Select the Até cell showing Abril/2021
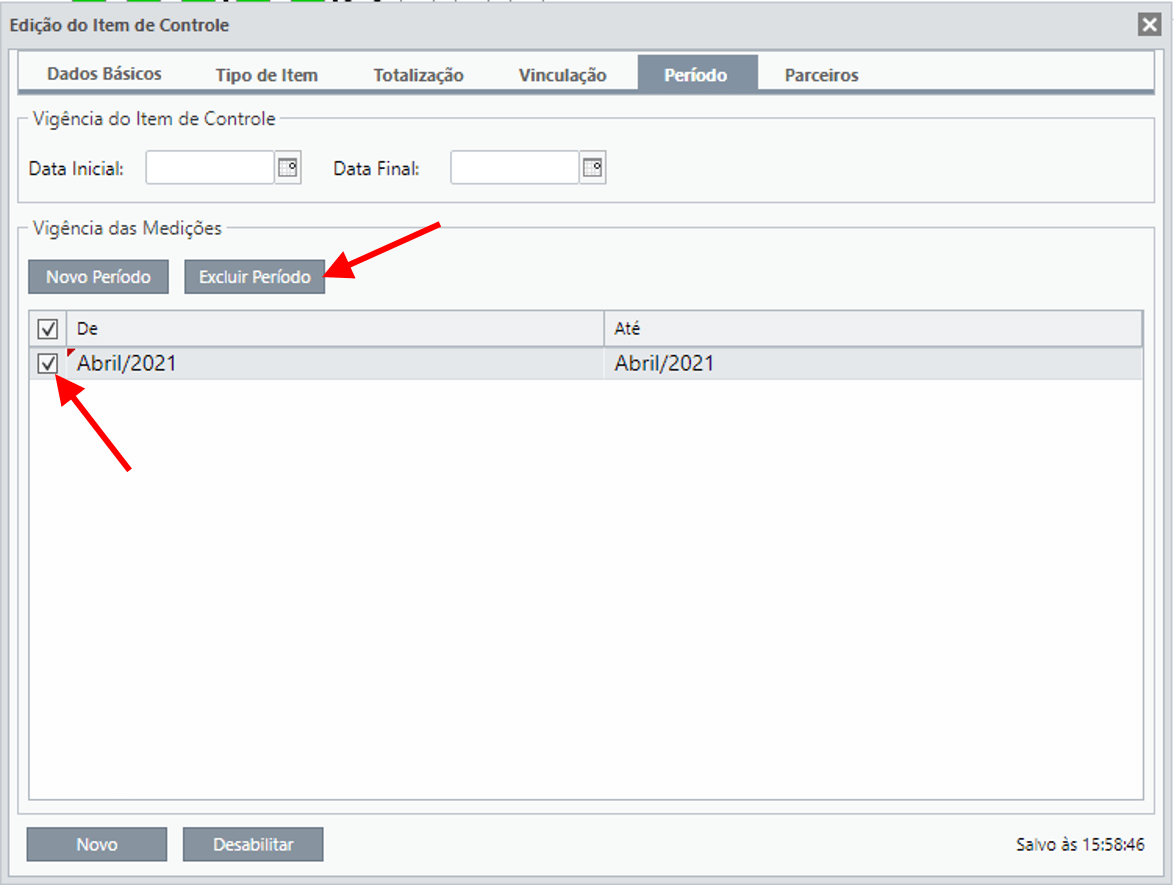Viewport: 1174px width, 885px height. 873,363
